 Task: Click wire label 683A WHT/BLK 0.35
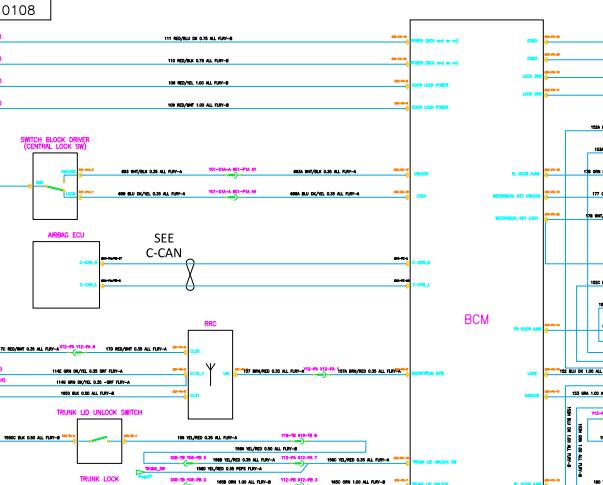click(325, 172)
